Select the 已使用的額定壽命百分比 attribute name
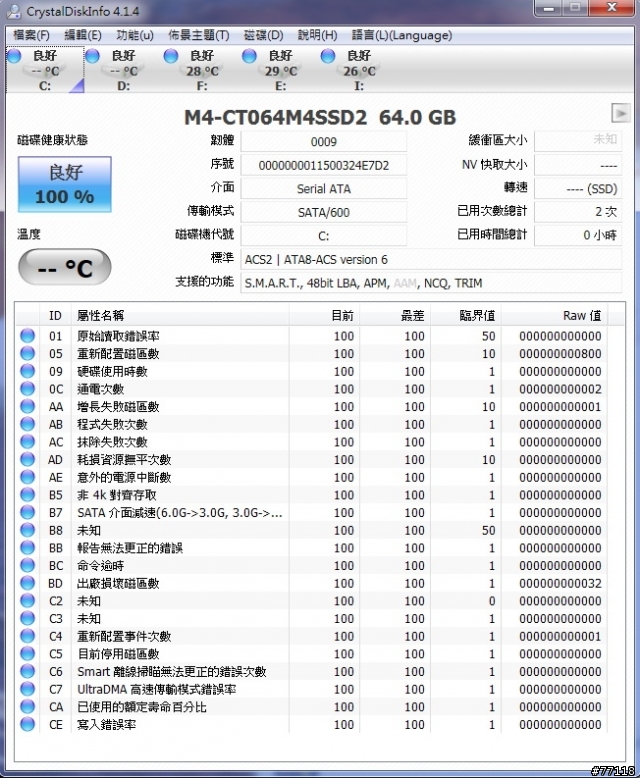This screenshot has height=779, width=640. point(142,707)
